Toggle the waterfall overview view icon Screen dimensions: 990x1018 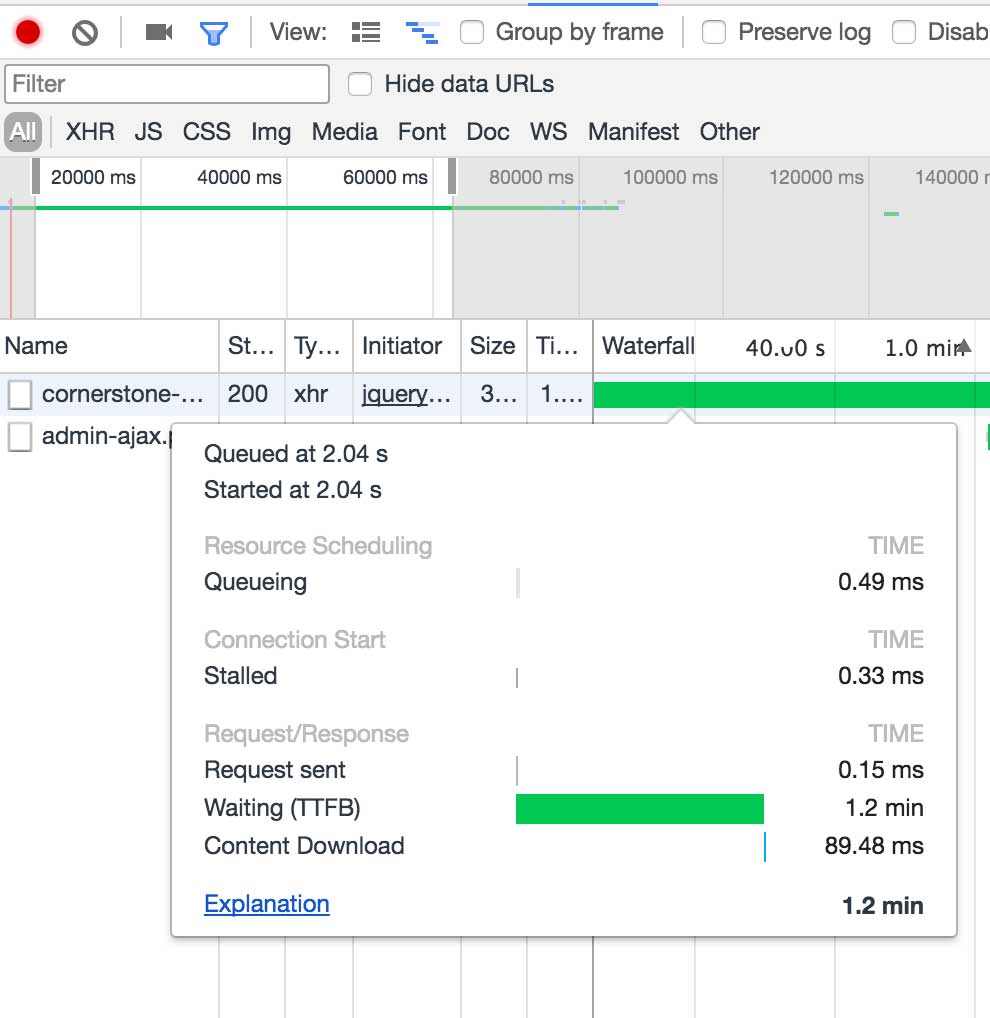pyautogui.click(x=422, y=33)
